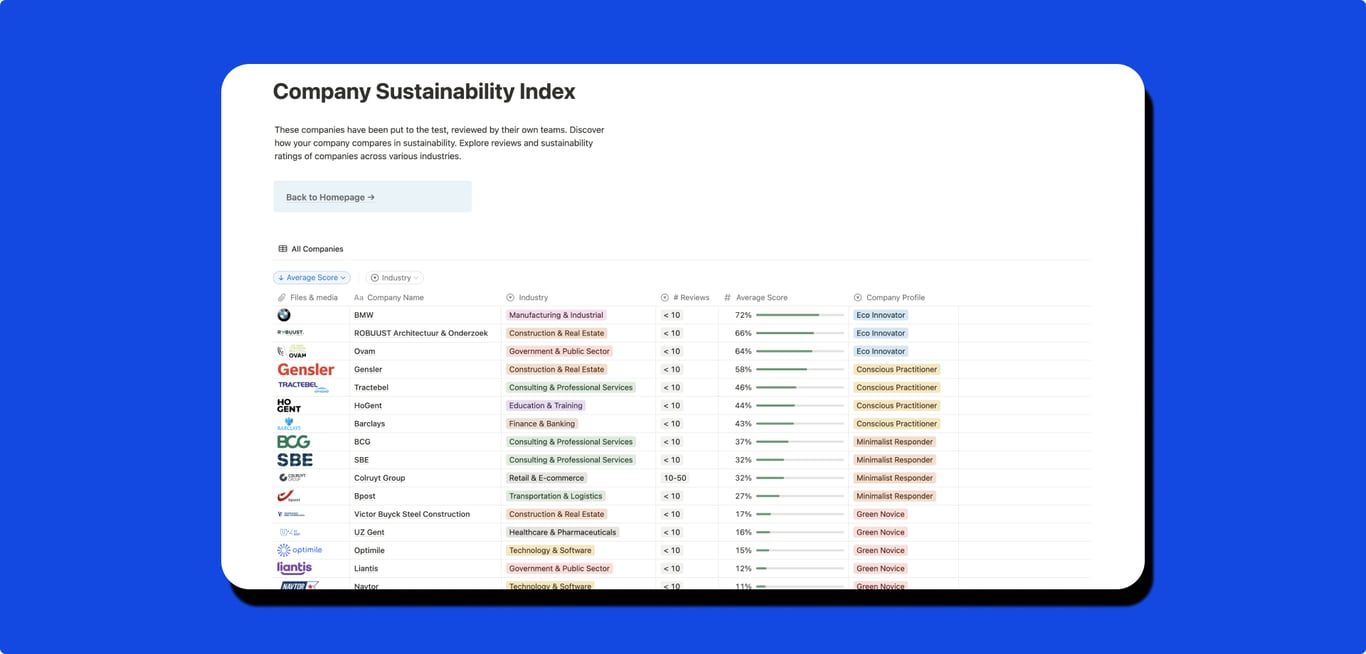
Task: Click the Industry column header label
Action: [x=533, y=298]
